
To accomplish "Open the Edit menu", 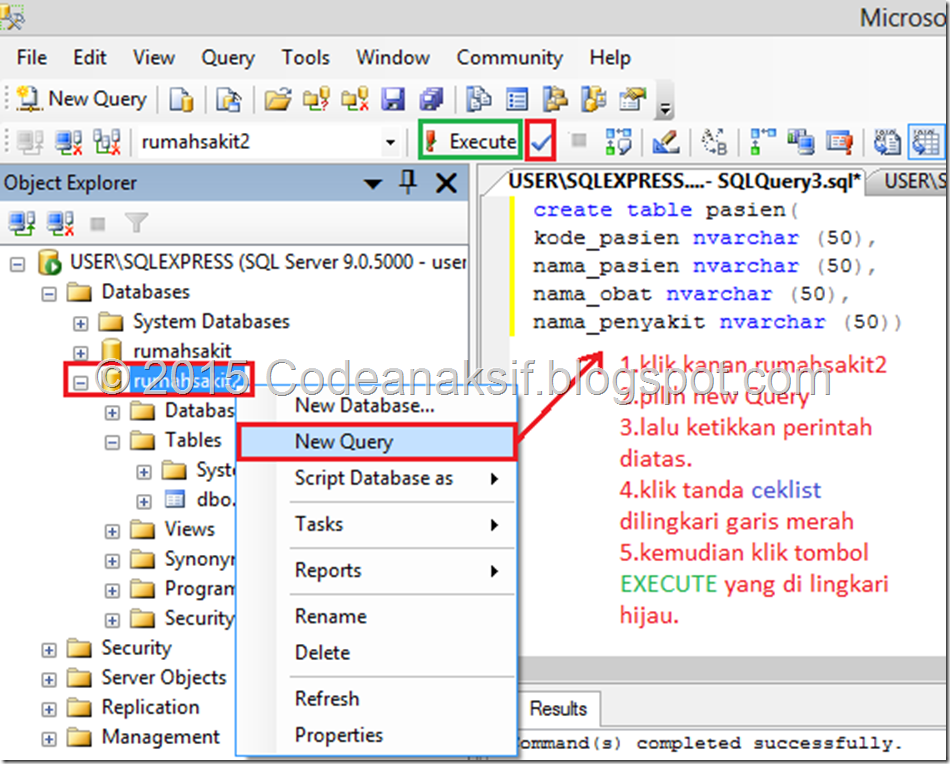I will coord(90,58).
